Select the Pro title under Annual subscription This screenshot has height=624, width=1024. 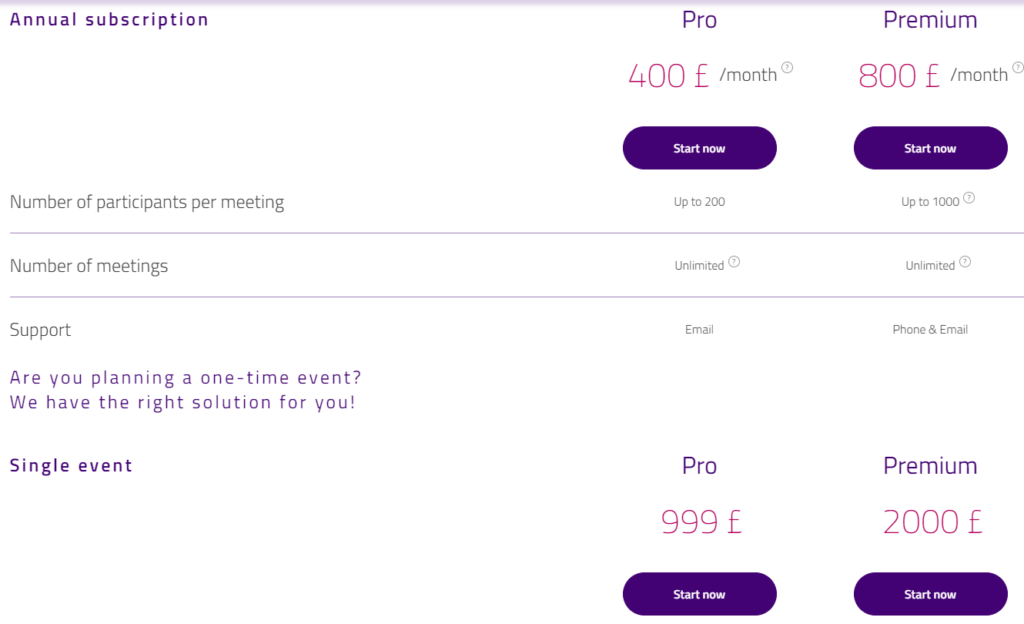699,20
